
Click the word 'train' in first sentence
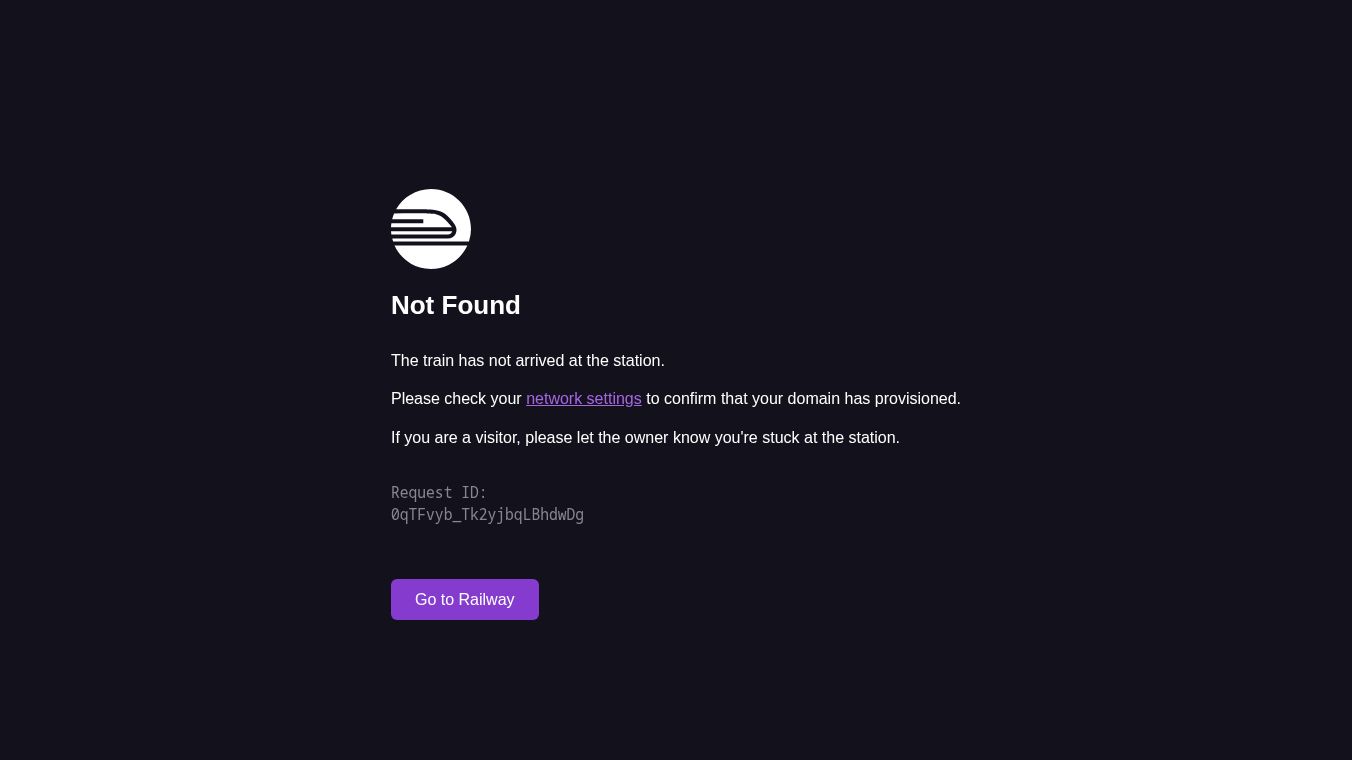click(438, 361)
